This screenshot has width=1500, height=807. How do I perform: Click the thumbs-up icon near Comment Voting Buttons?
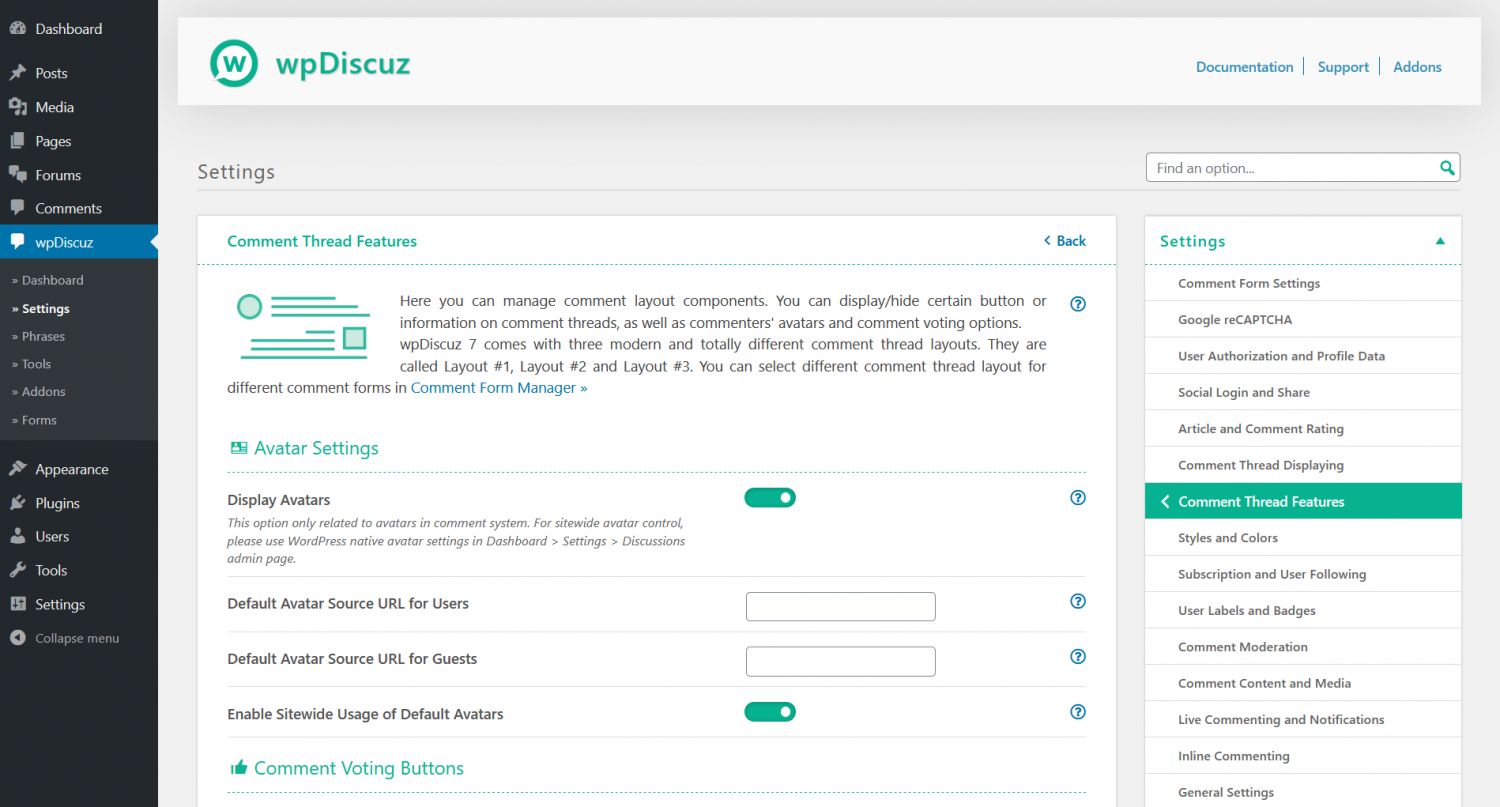tap(238, 767)
